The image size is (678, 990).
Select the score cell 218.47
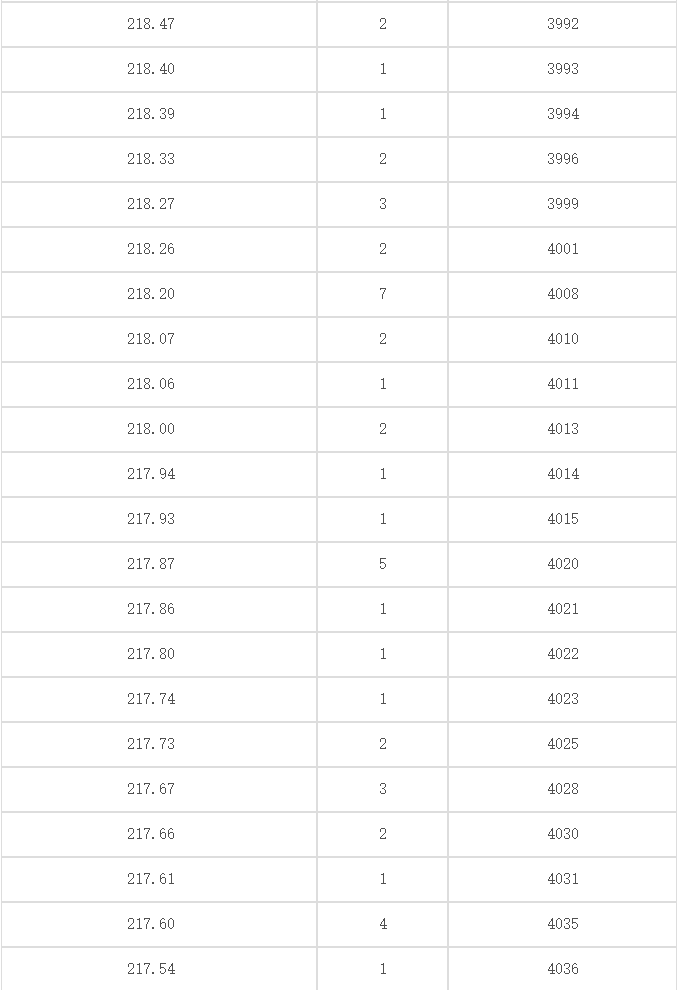pos(151,24)
